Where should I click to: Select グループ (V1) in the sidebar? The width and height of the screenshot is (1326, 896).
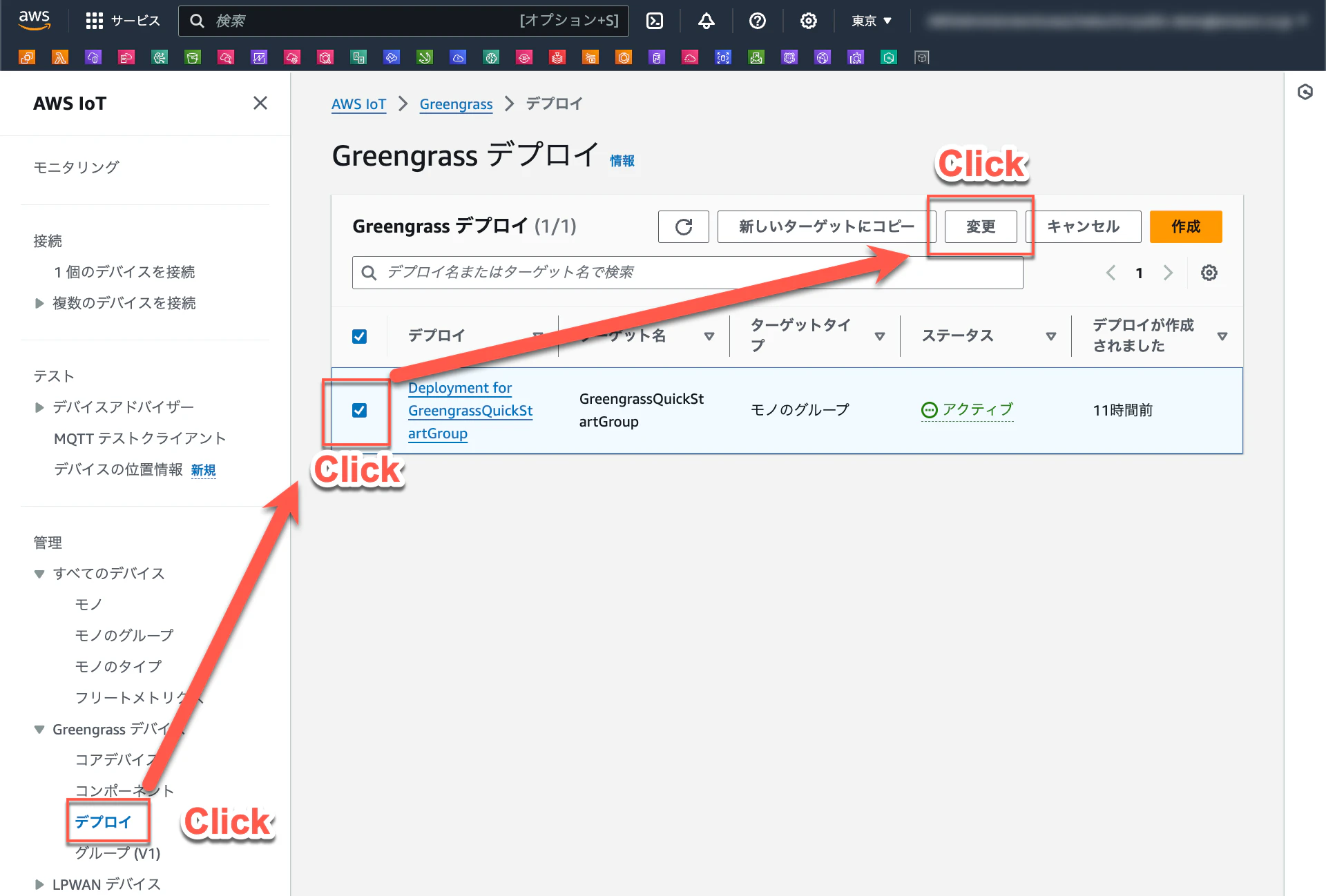click(x=117, y=853)
